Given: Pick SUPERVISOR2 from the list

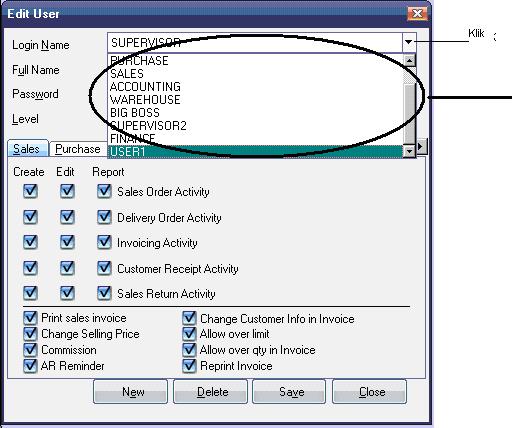Looking at the screenshot, I should pyautogui.click(x=255, y=126).
